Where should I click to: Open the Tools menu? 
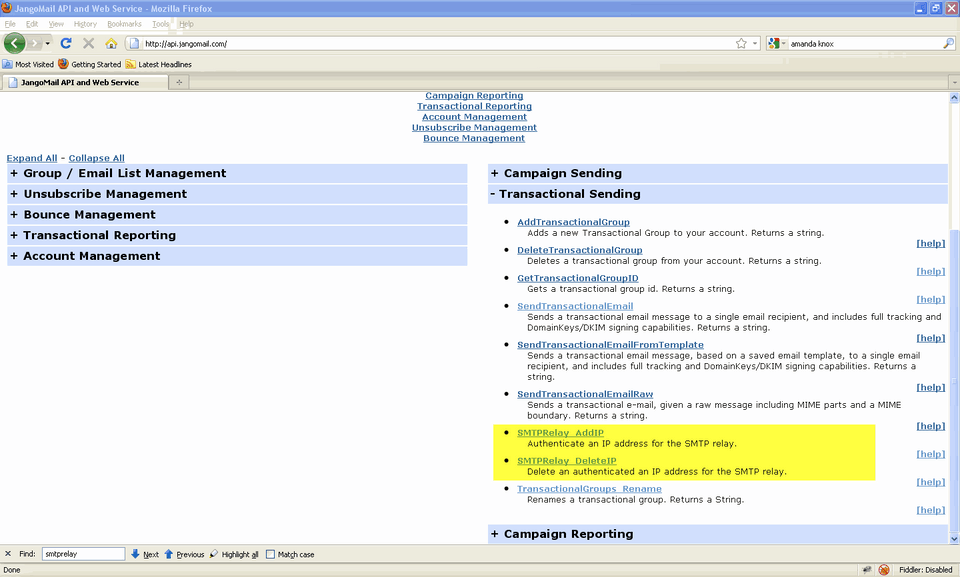point(160,24)
